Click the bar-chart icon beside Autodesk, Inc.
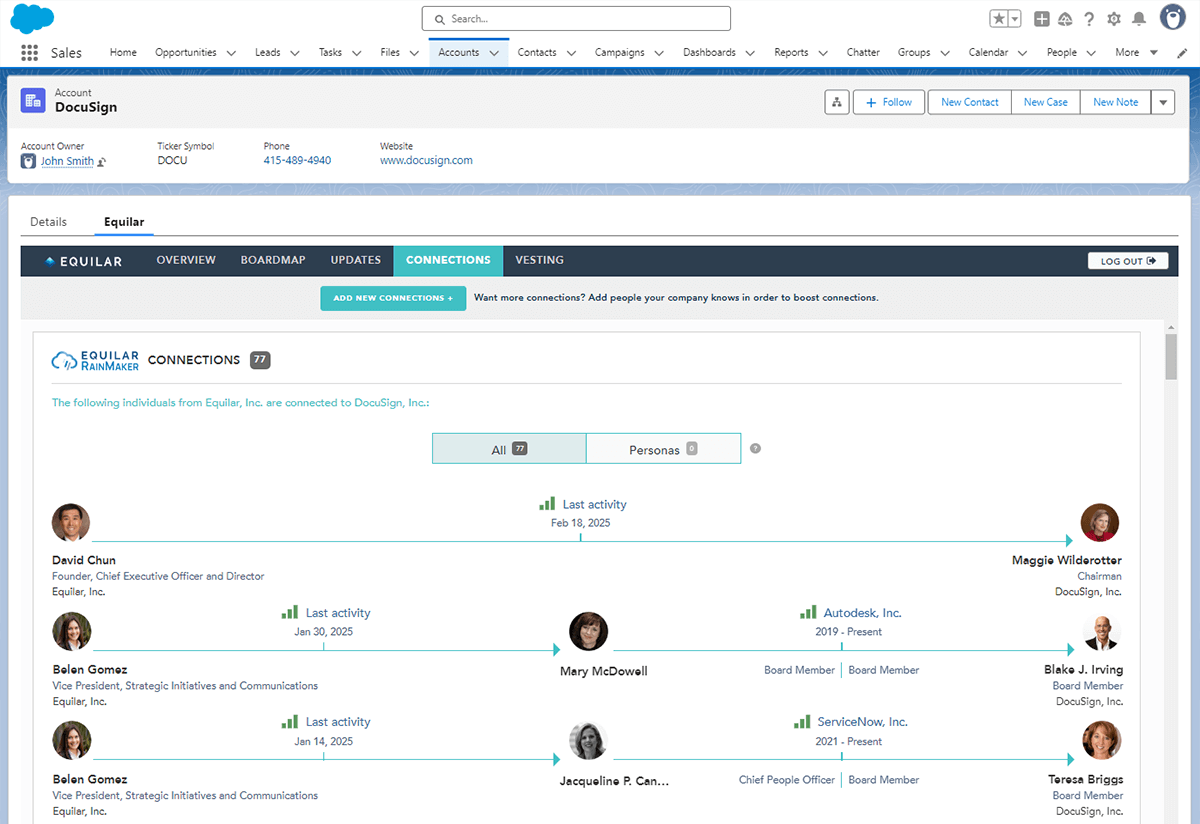This screenshot has width=1200, height=824. (x=808, y=612)
